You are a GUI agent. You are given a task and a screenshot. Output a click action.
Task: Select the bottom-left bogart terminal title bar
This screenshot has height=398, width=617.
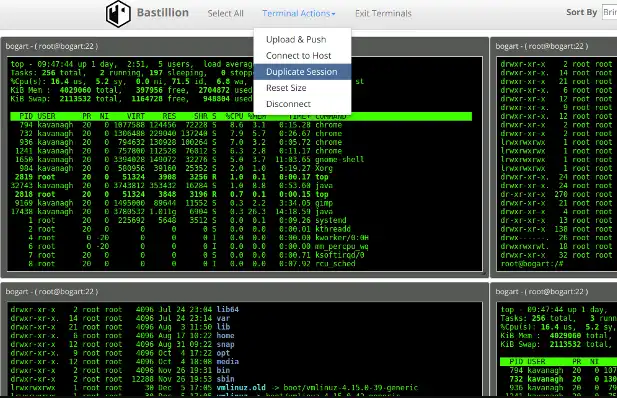coord(245,292)
